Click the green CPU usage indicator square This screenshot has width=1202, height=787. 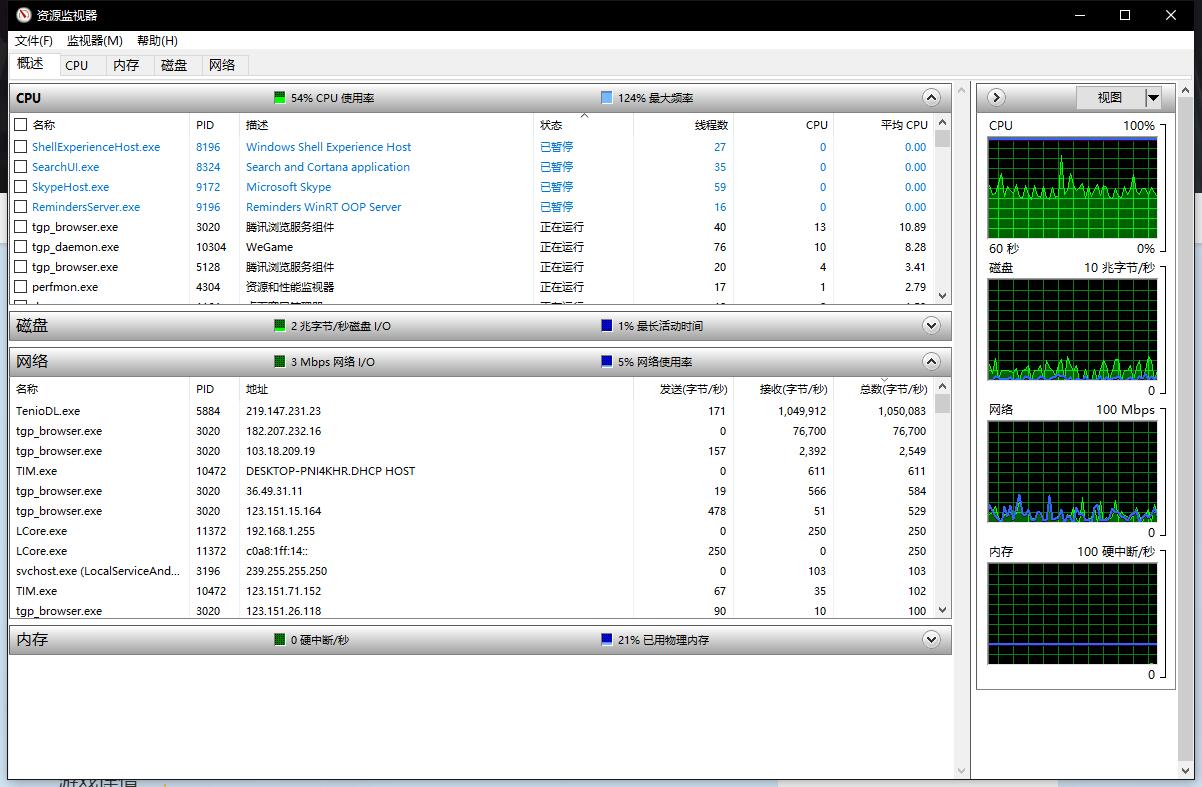point(280,98)
